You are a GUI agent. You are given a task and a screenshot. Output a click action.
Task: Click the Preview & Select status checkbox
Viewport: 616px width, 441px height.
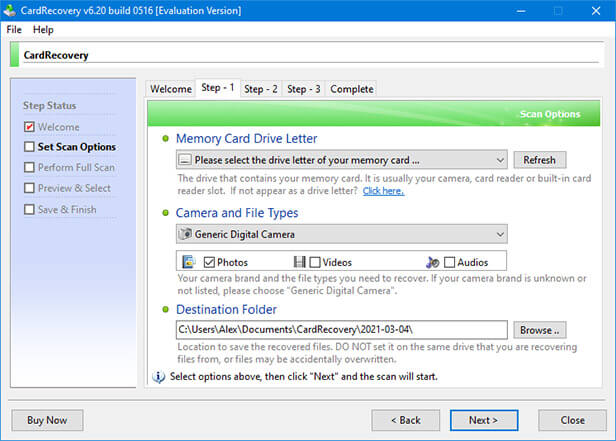point(29,188)
